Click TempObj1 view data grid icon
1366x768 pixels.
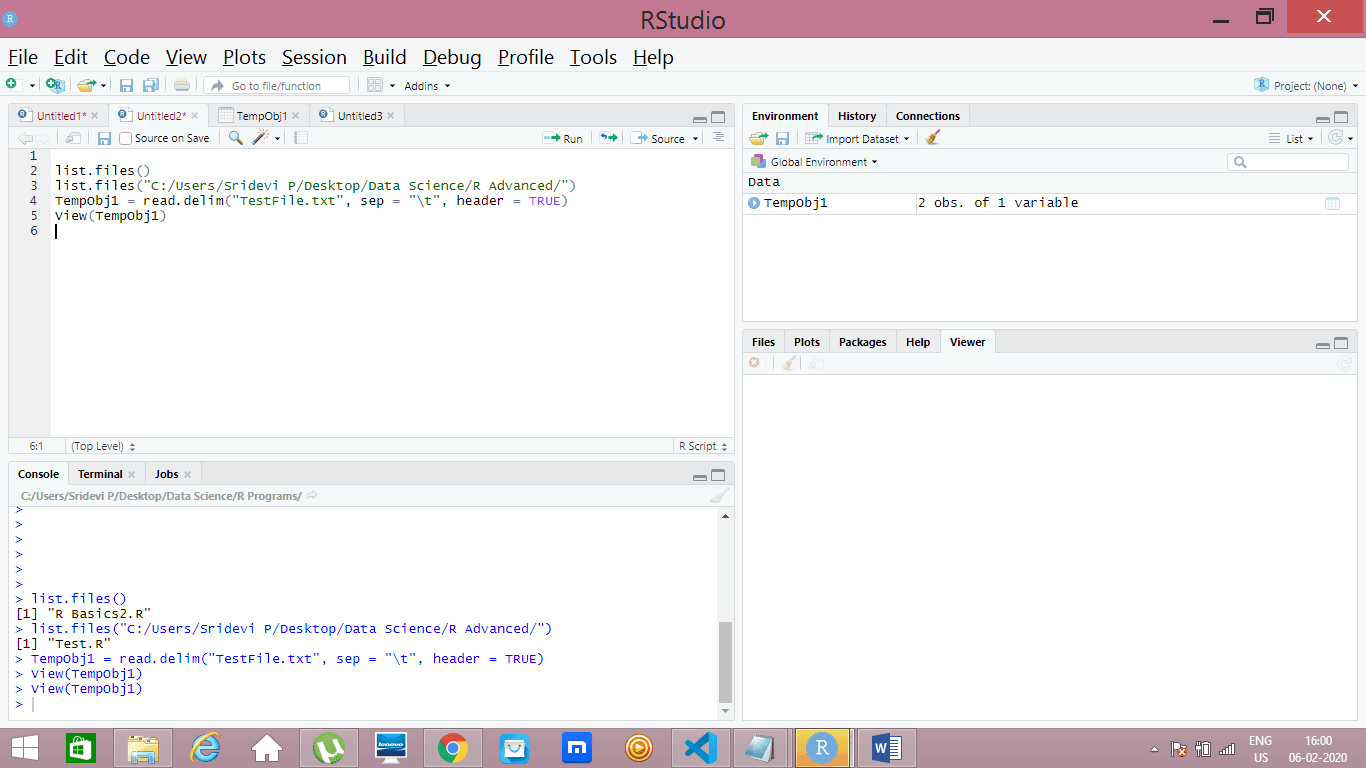(1332, 203)
